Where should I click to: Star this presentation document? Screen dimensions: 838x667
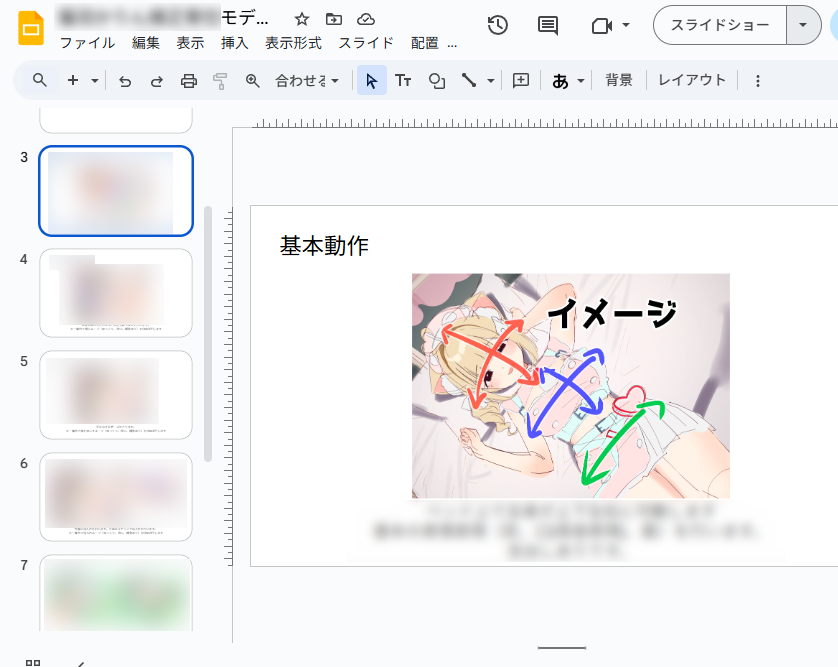302,20
